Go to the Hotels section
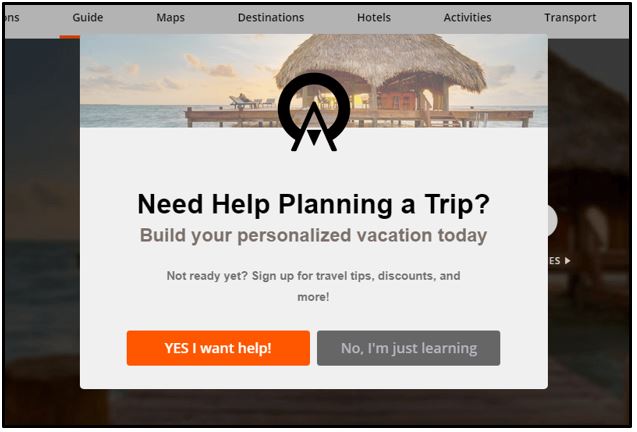This screenshot has height=432, width=637. (x=374, y=17)
